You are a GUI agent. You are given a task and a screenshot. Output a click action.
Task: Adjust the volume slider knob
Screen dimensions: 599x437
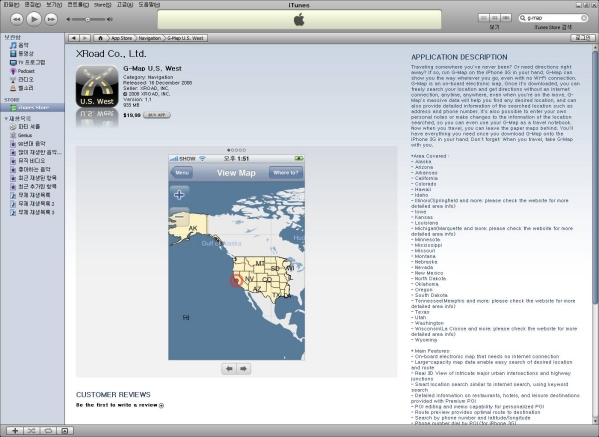point(87,19)
